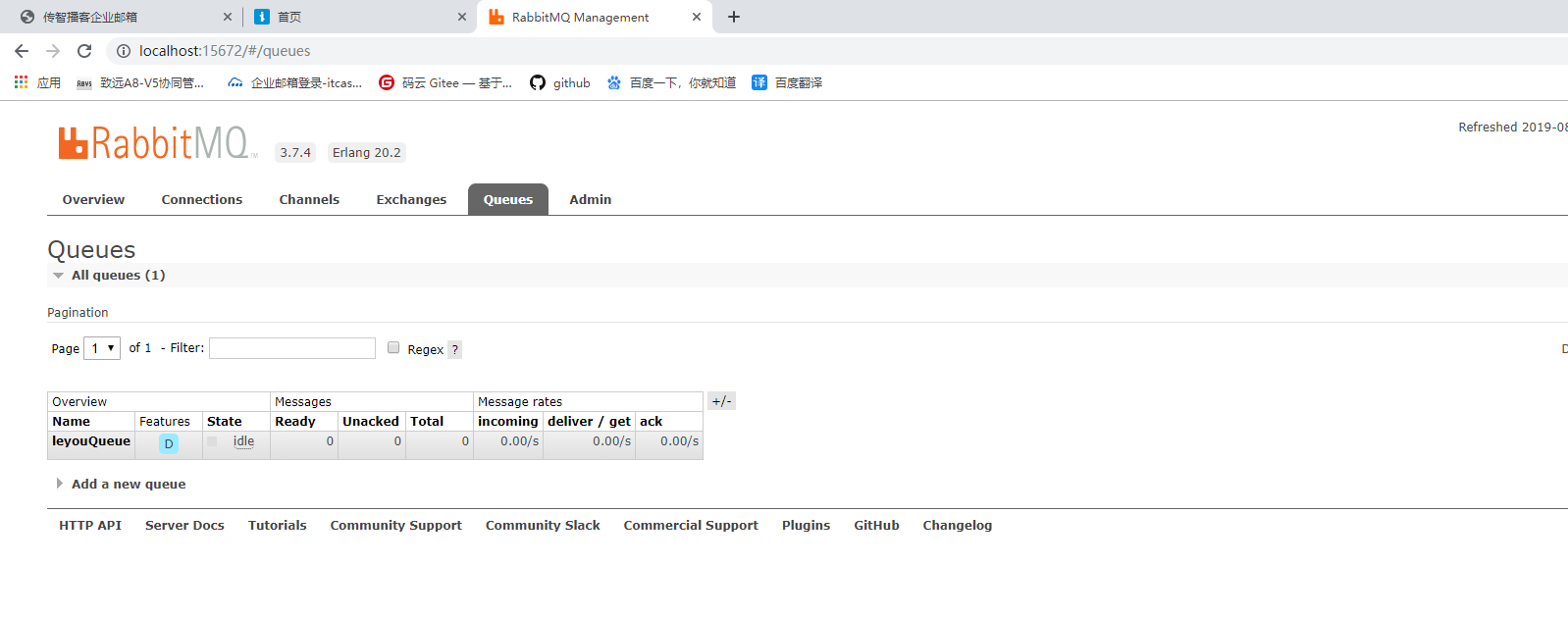Close the 传智播客企业邮箱 tab

tap(228, 17)
